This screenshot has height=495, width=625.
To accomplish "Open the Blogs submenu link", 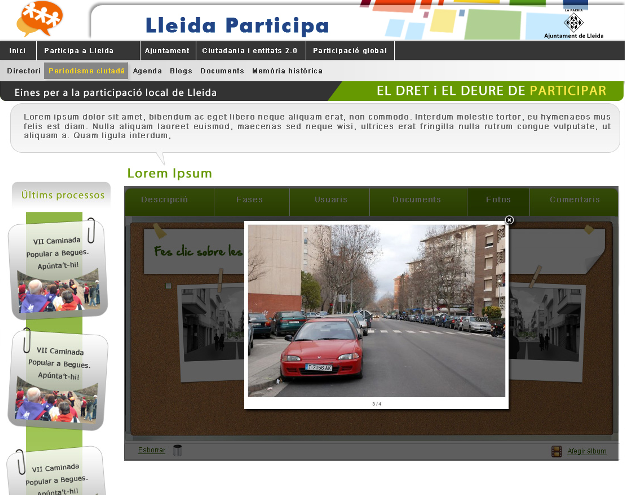I will click(x=181, y=71).
